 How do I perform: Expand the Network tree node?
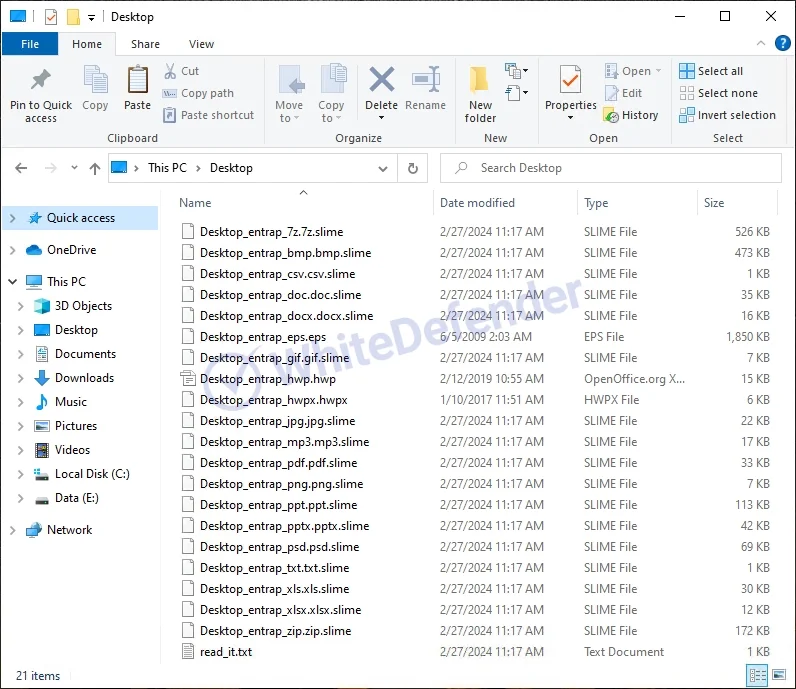pyautogui.click(x=12, y=530)
